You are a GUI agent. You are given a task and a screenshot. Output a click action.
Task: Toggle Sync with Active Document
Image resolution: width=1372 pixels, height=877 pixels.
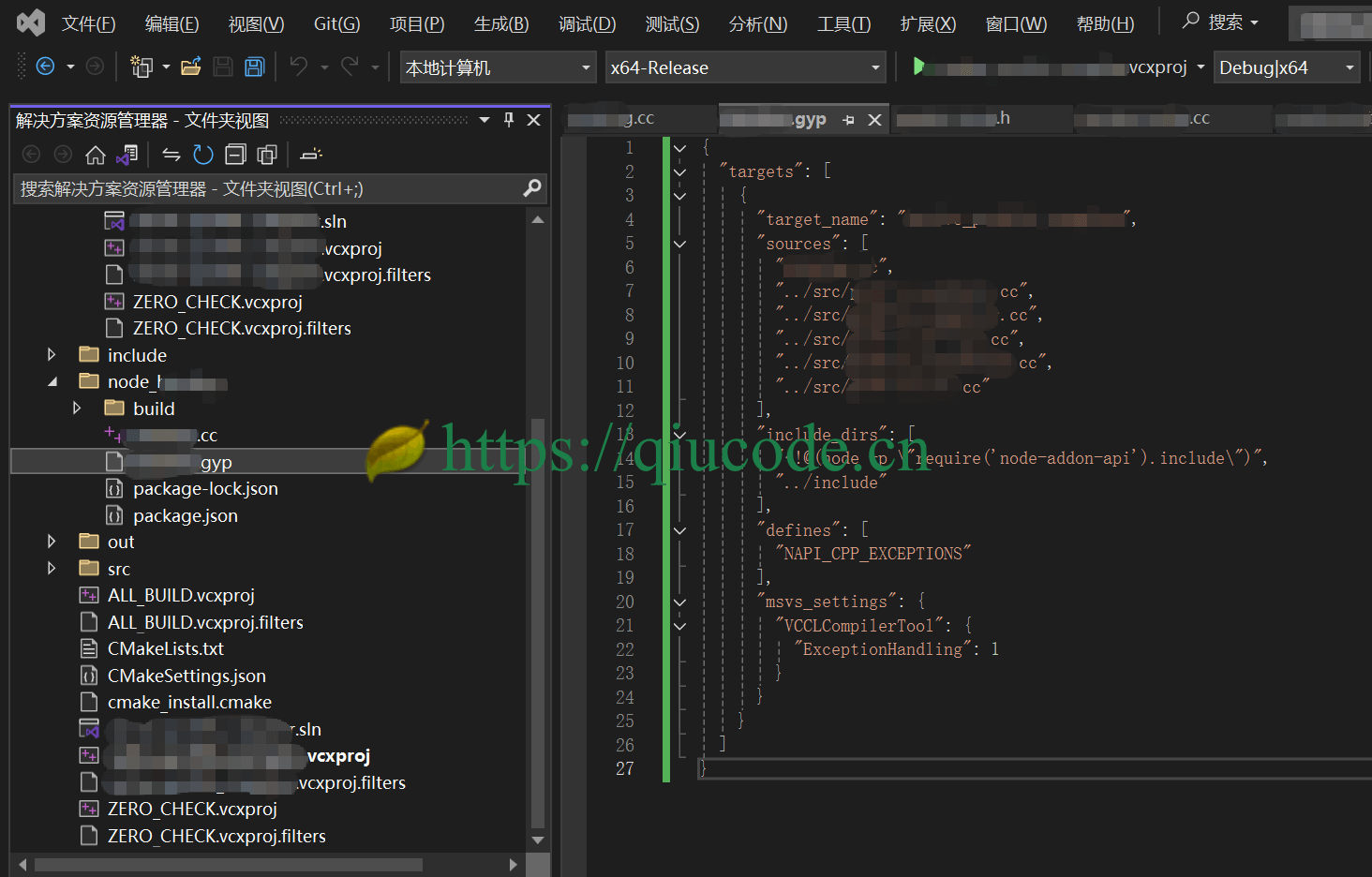point(171,155)
